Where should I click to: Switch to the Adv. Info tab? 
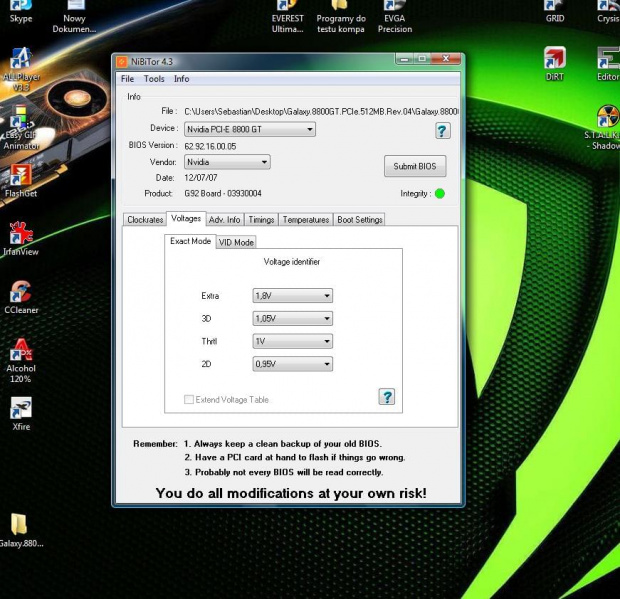click(225, 220)
